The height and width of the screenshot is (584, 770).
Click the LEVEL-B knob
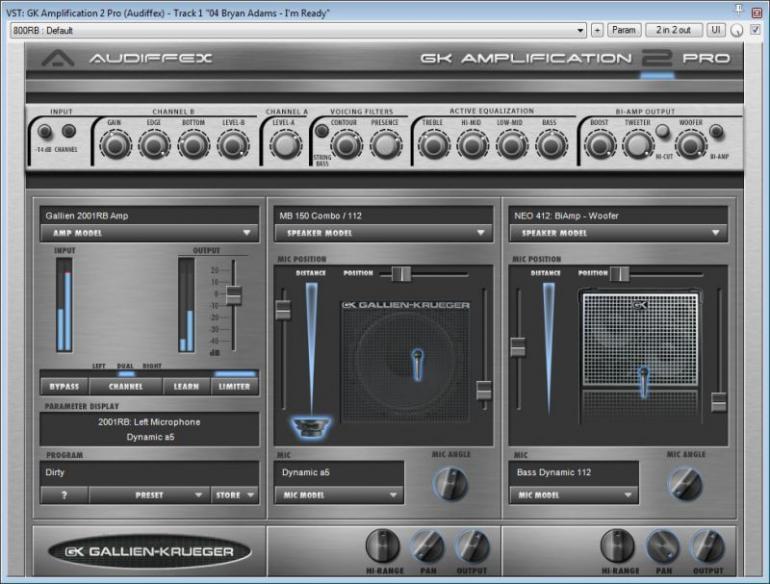233,145
